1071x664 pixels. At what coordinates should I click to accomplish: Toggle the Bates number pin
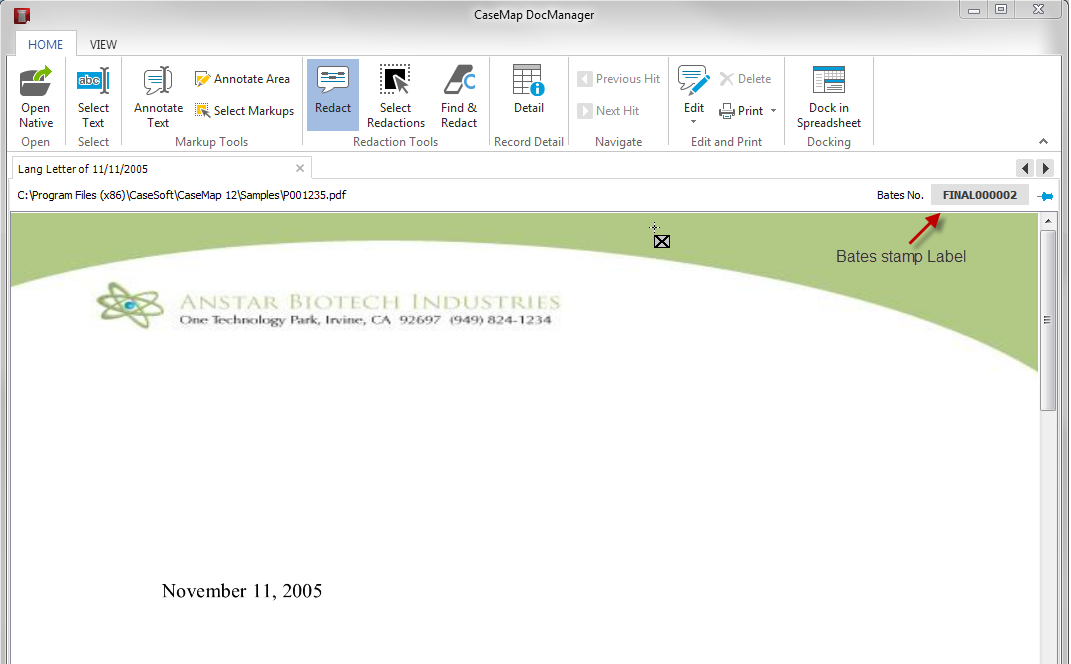(1046, 196)
